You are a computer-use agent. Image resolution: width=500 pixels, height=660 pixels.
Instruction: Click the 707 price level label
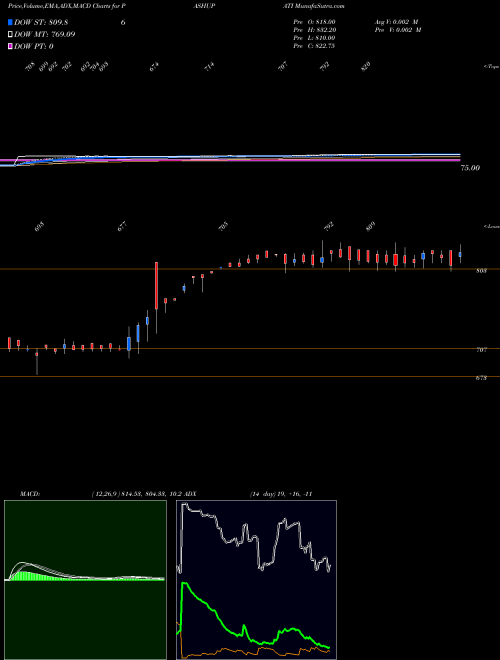click(x=481, y=349)
